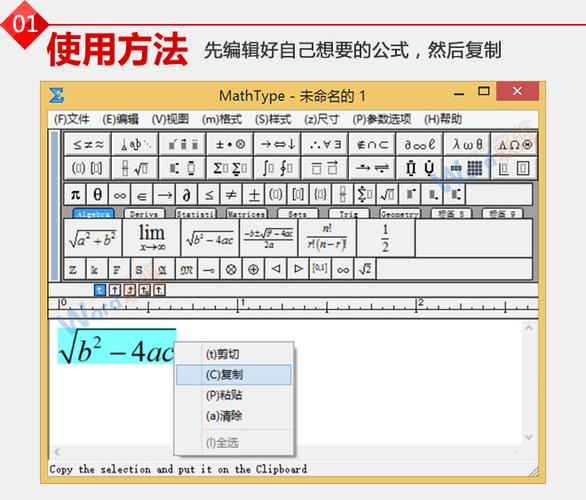Select the left-aligned tab stop button
This screenshot has width=586, height=500.
(x=99, y=290)
